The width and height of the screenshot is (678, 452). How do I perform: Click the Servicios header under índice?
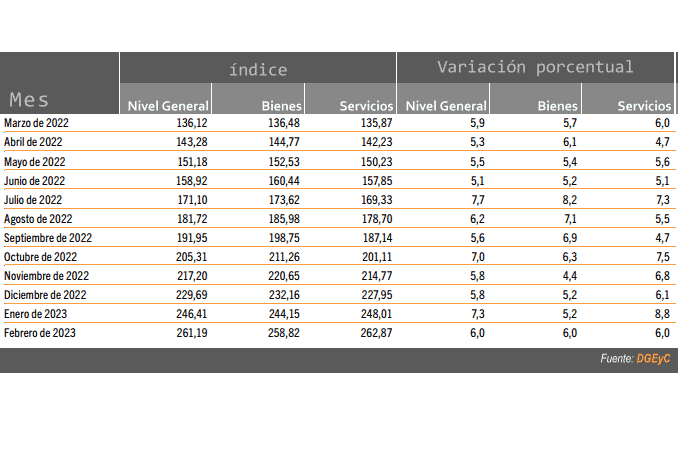366,106
